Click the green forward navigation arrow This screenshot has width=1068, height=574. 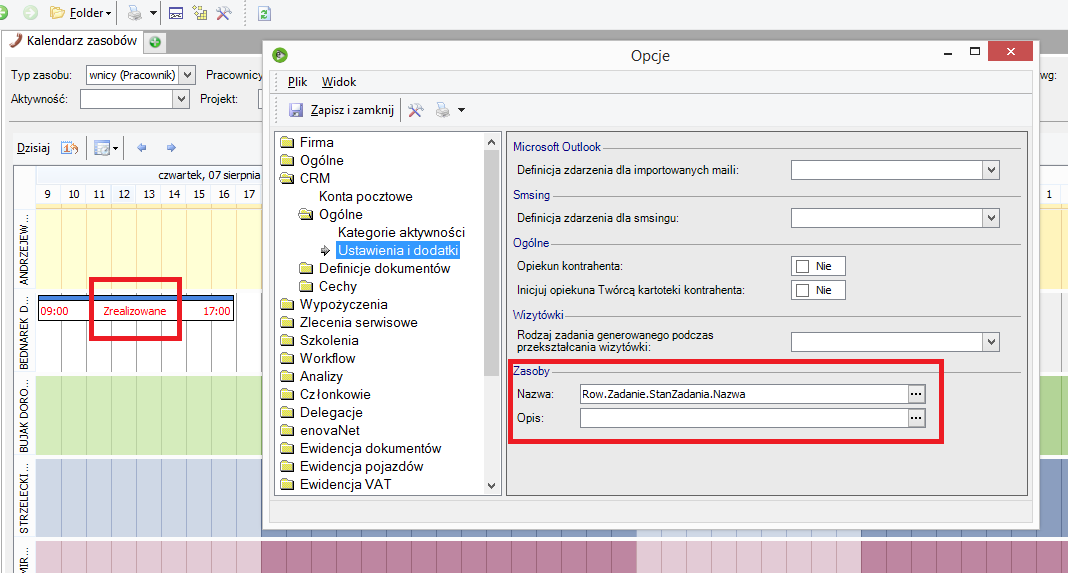click(30, 12)
